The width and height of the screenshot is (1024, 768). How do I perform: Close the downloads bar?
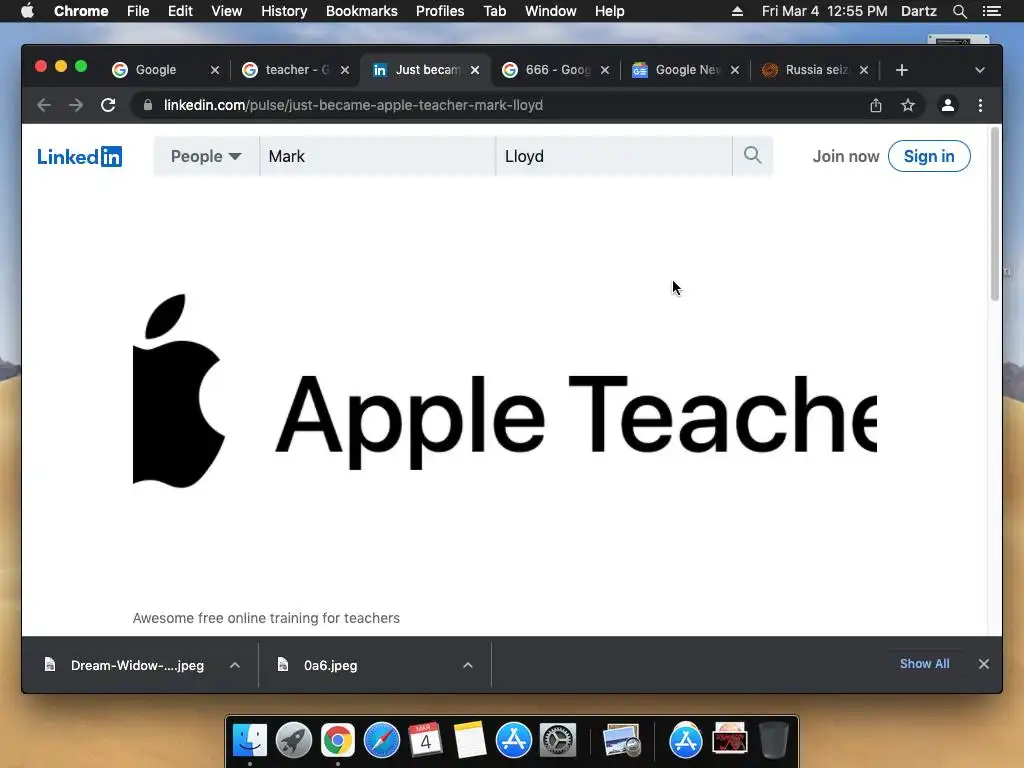[984, 664]
